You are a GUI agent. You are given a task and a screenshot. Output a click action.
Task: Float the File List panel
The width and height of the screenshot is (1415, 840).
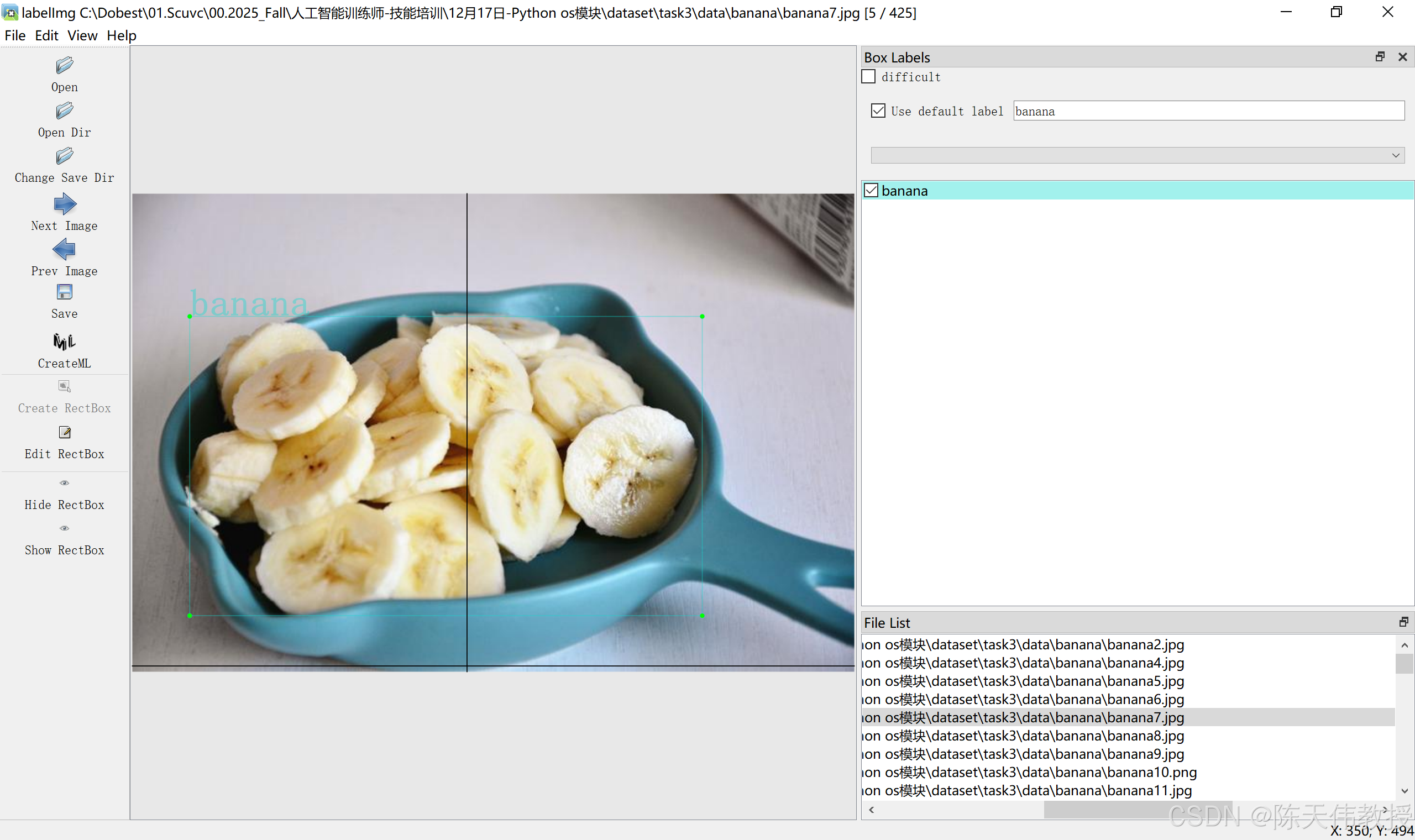(x=1404, y=623)
